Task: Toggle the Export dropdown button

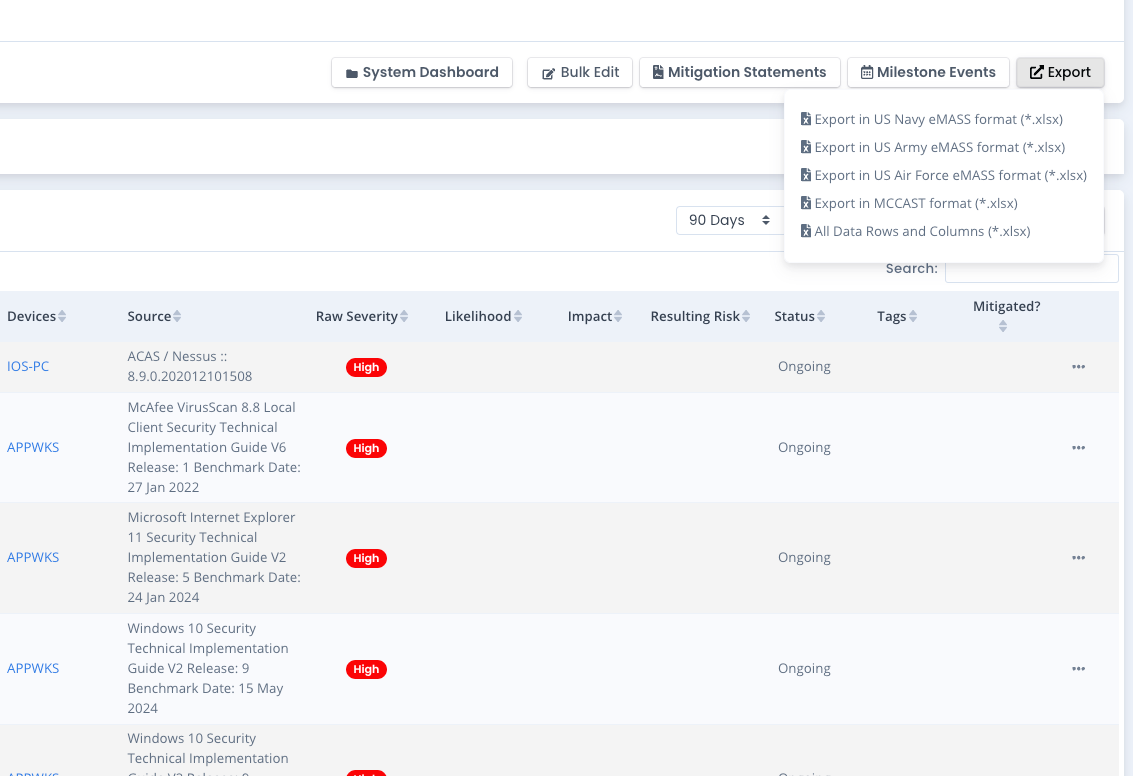Action: (1060, 72)
